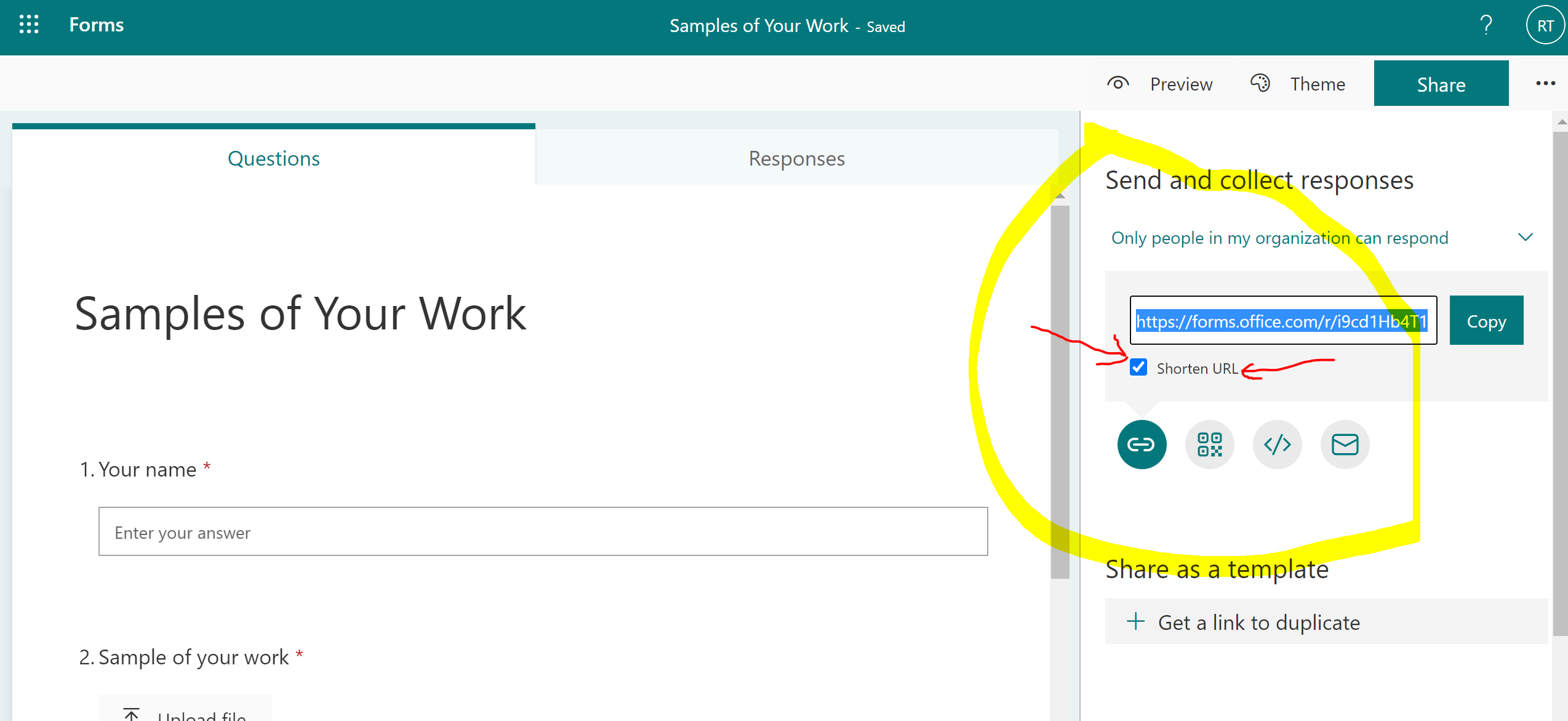
Task: Uncheck the Shorten URL checkbox
Action: 1138,368
